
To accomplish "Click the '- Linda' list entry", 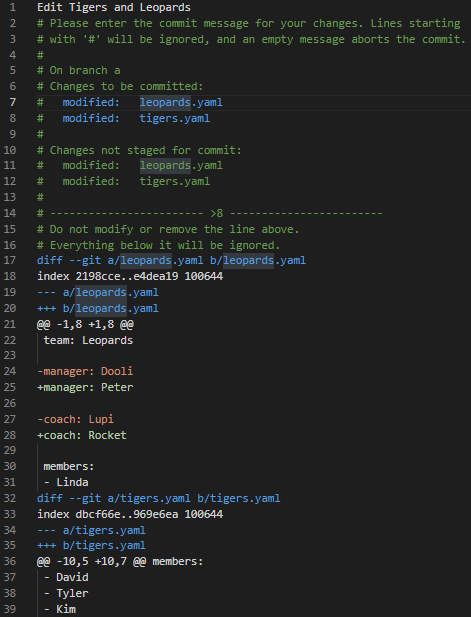I will tap(66, 482).
